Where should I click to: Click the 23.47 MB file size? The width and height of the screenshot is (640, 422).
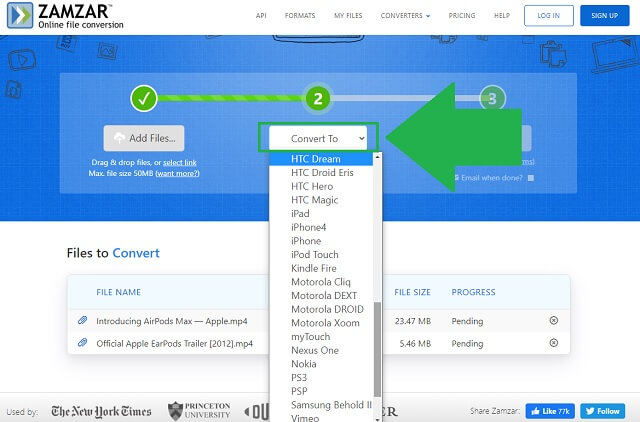413,321
